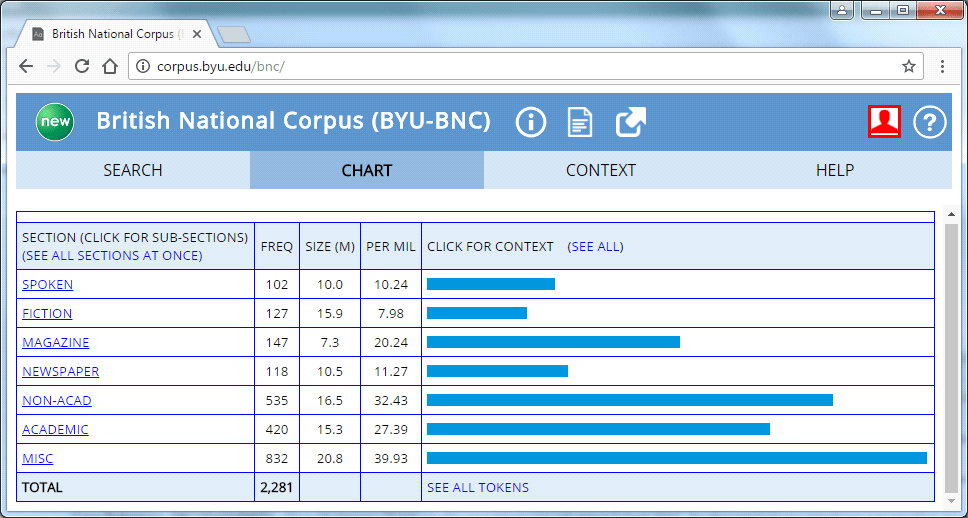Switch to the CONTEXT tab

click(600, 170)
